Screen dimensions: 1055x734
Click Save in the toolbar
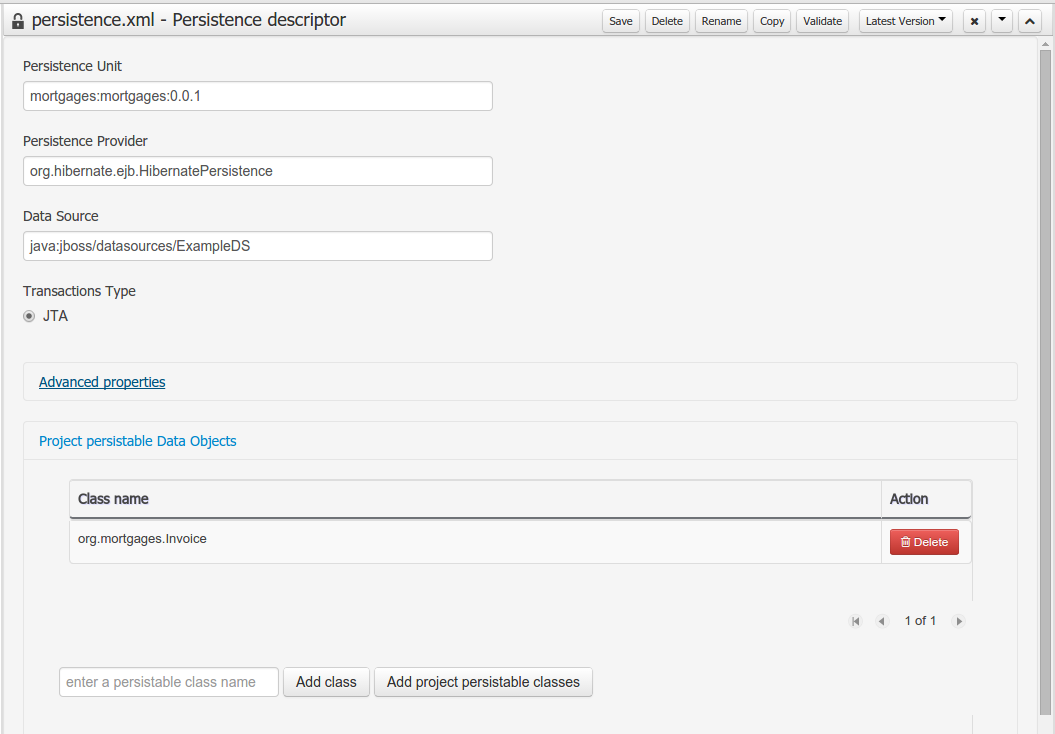(621, 21)
